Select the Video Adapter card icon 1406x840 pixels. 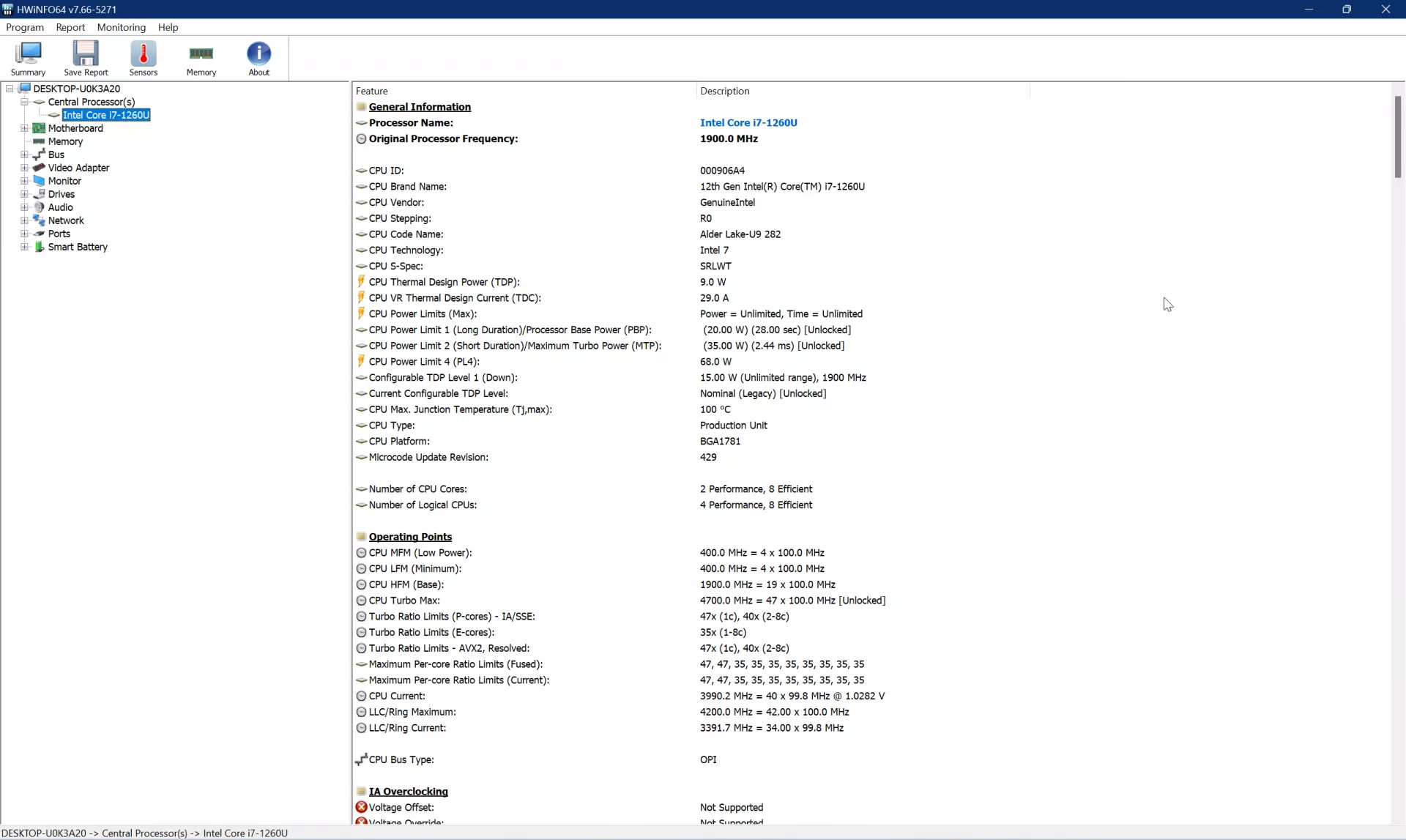tap(40, 168)
